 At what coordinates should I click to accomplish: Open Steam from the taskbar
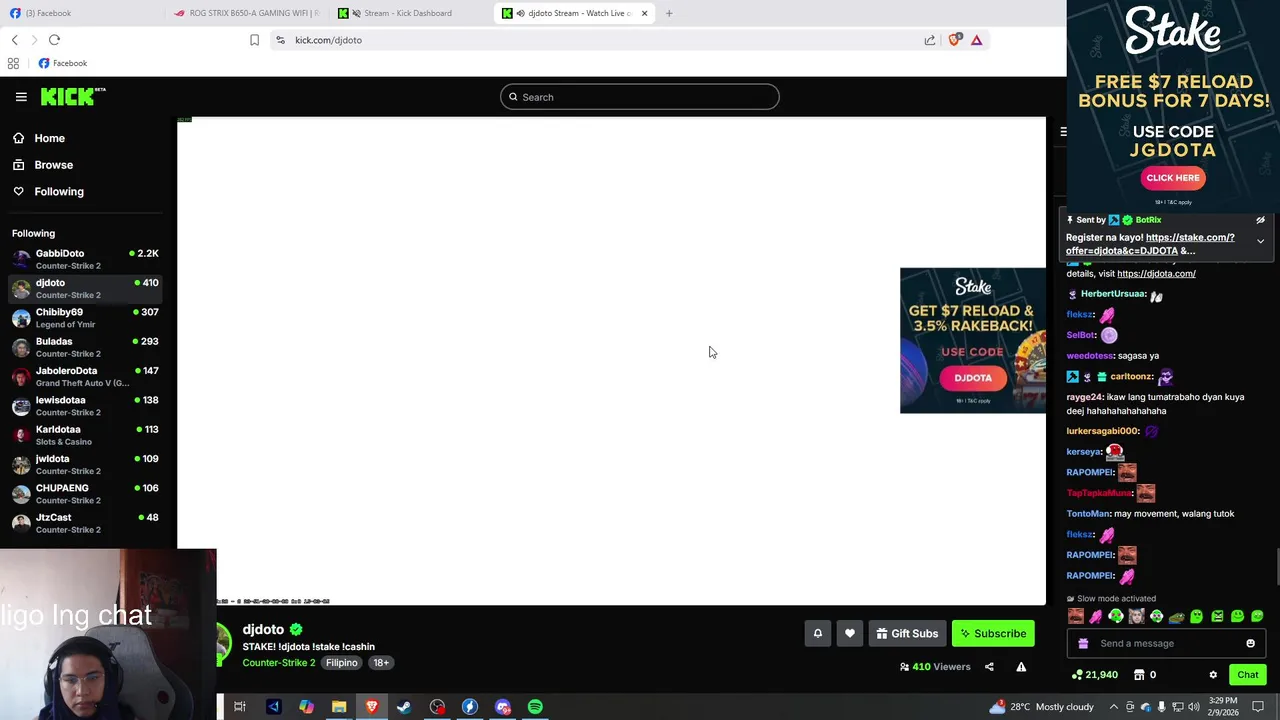[x=404, y=707]
